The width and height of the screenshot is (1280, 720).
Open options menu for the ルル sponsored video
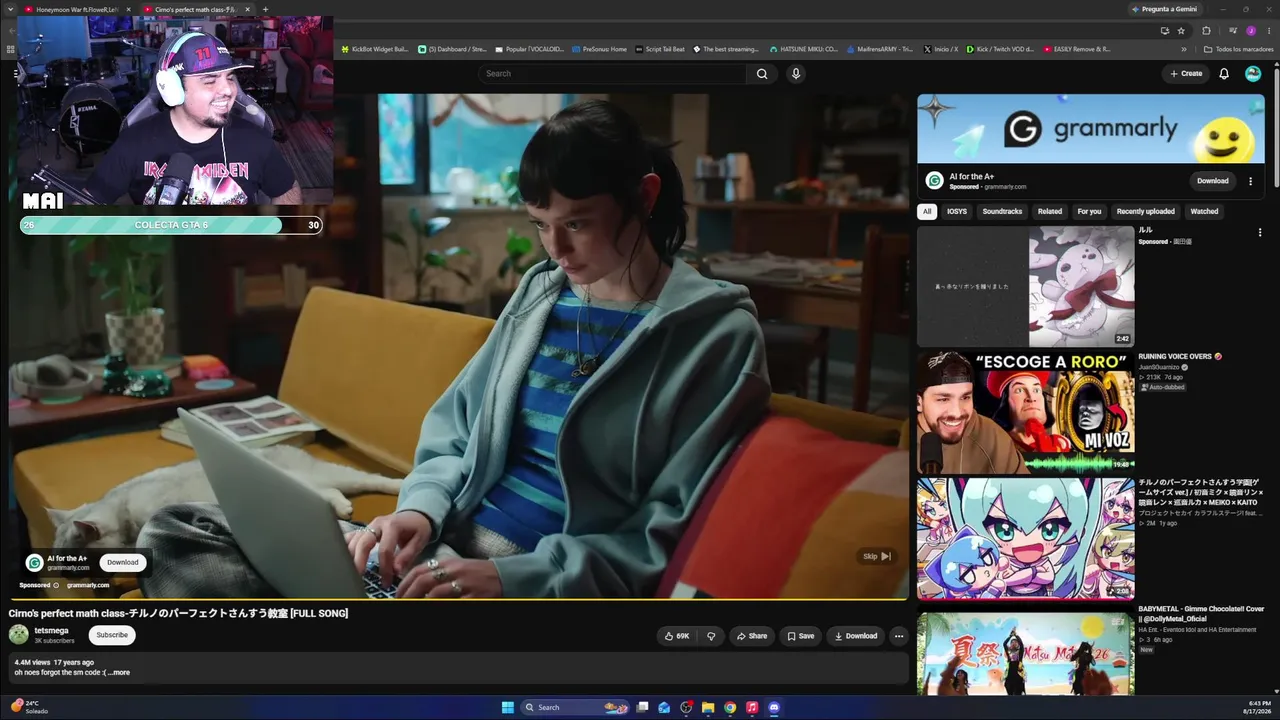tap(1260, 232)
